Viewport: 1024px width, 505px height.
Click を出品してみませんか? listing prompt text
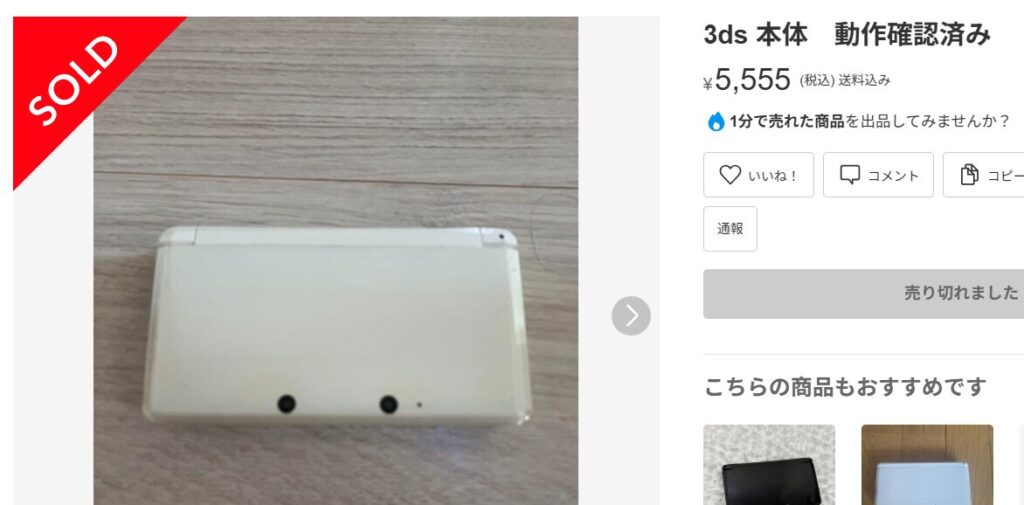click(928, 122)
